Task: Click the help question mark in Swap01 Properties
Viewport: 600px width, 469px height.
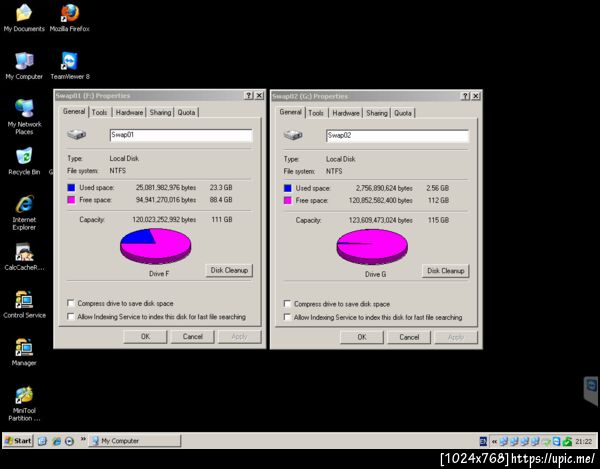Action: click(249, 96)
